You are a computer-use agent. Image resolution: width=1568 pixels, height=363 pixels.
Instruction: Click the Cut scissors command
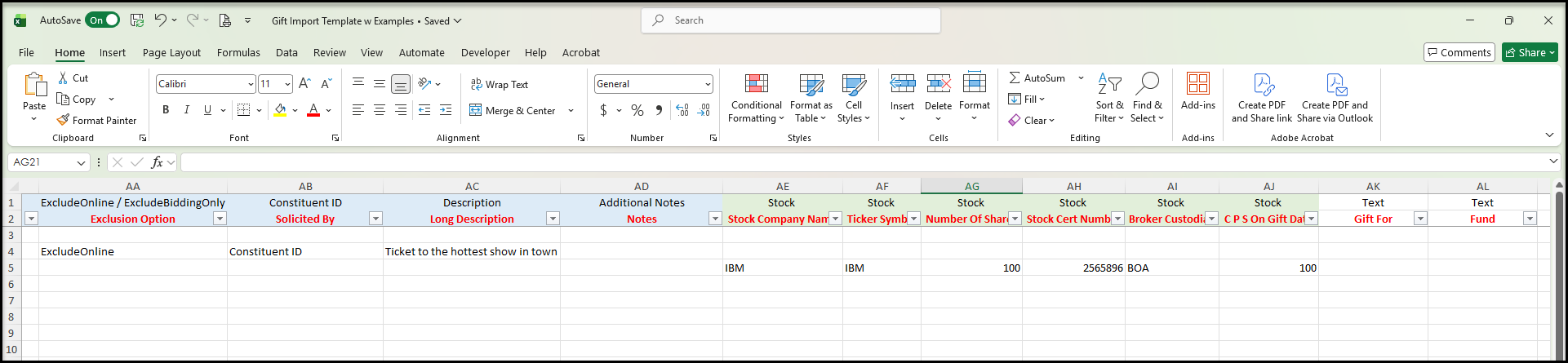pos(73,78)
